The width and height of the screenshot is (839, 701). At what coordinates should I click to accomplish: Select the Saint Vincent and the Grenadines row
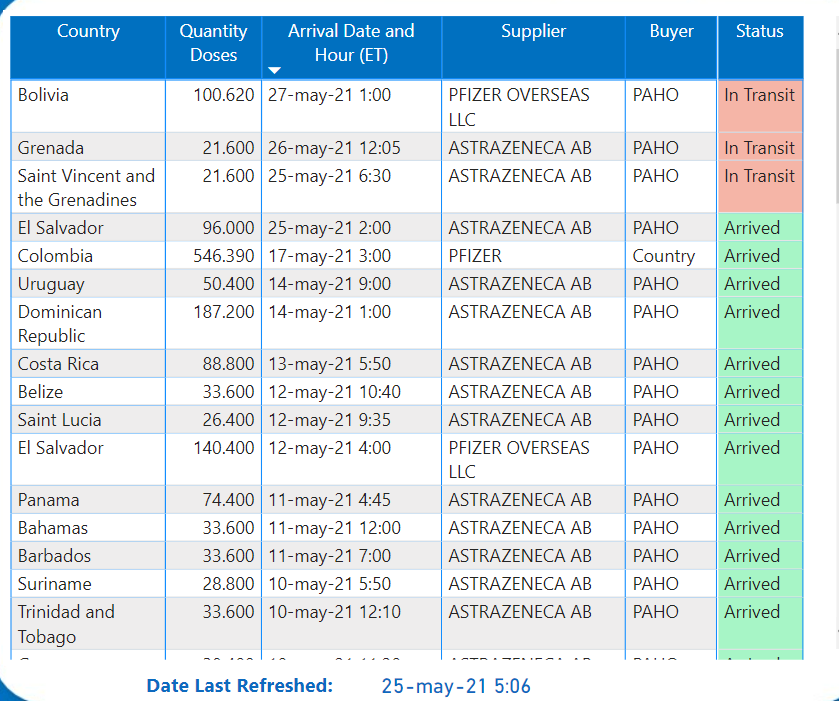86,188
